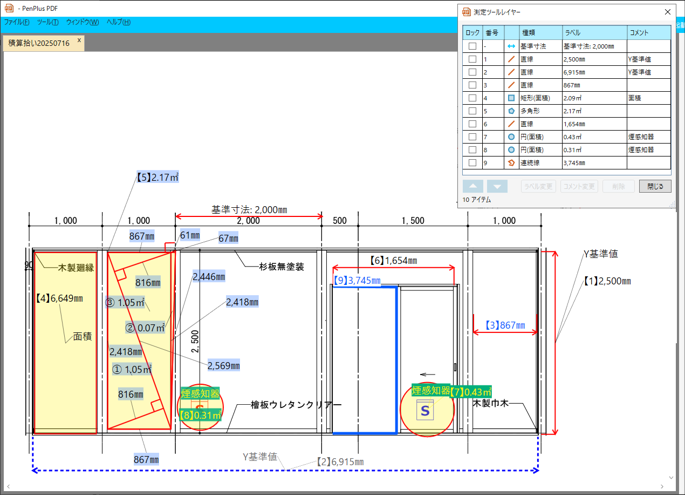The height and width of the screenshot is (495, 685).
Task: Select the 3,745㎜ label cell
Action: click(x=595, y=163)
